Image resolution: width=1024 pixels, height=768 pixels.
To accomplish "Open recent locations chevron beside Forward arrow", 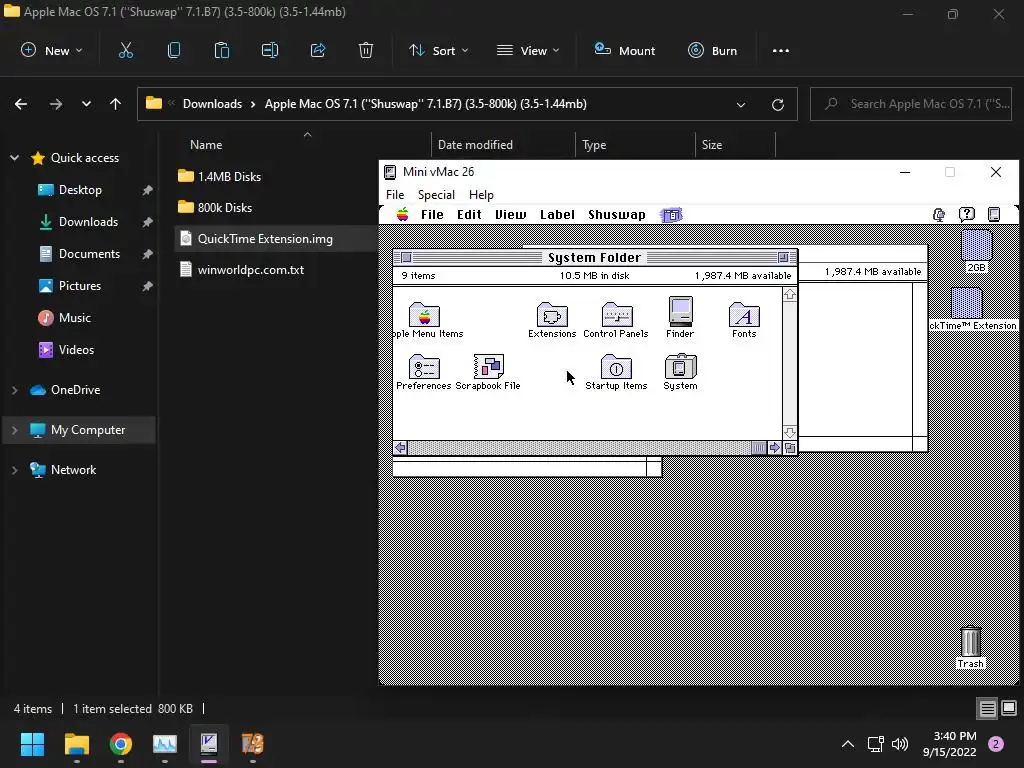I will [x=86, y=104].
